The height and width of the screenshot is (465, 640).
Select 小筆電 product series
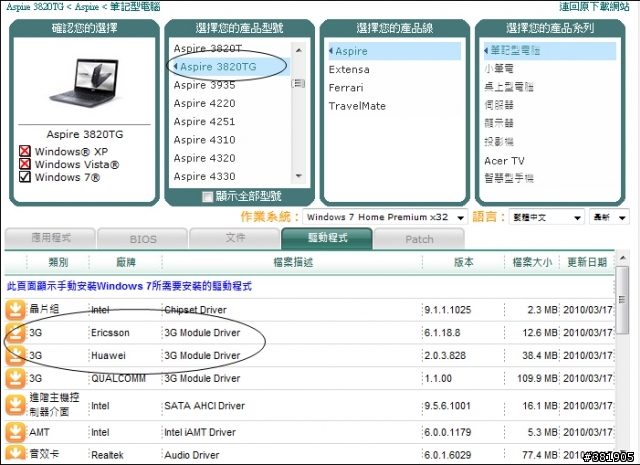(499, 69)
